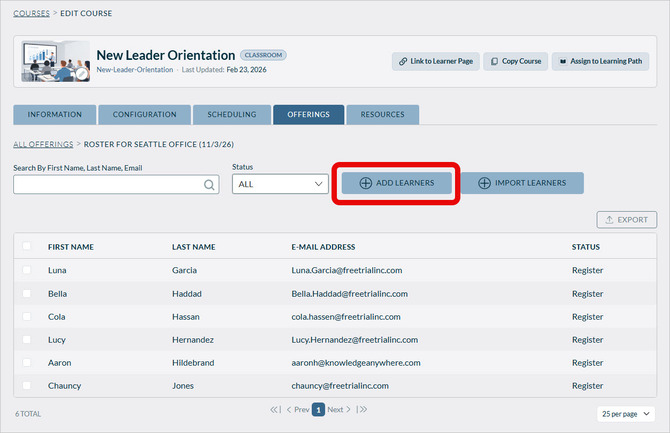
Task: Click the New Leader Orientation title
Action: (x=166, y=55)
